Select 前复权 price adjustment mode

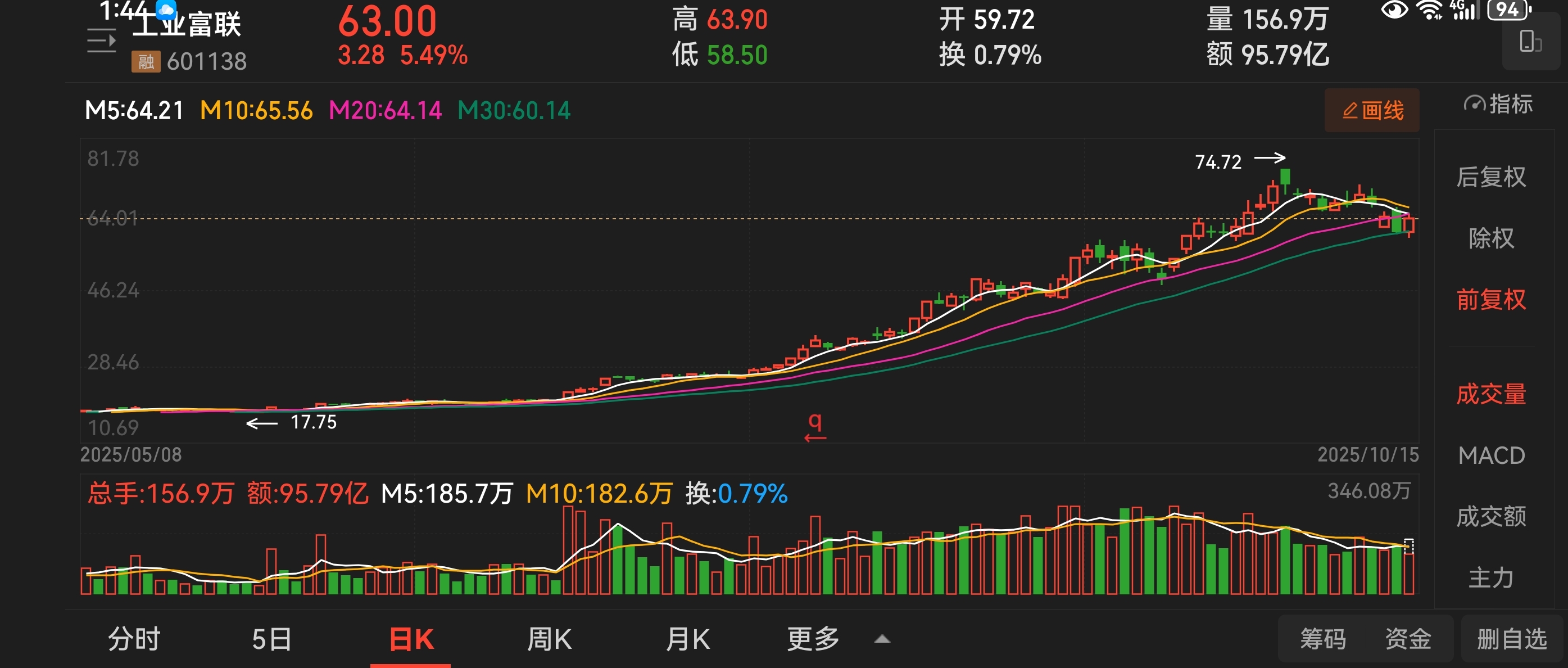click(1490, 299)
